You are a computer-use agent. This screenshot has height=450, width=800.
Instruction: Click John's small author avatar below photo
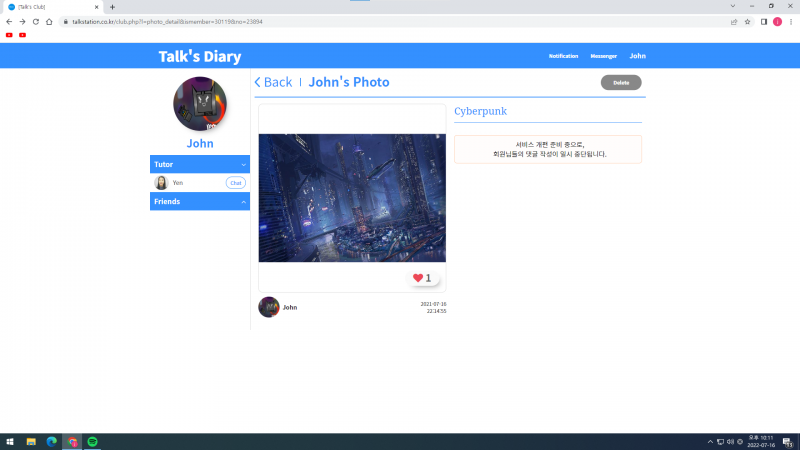(268, 307)
